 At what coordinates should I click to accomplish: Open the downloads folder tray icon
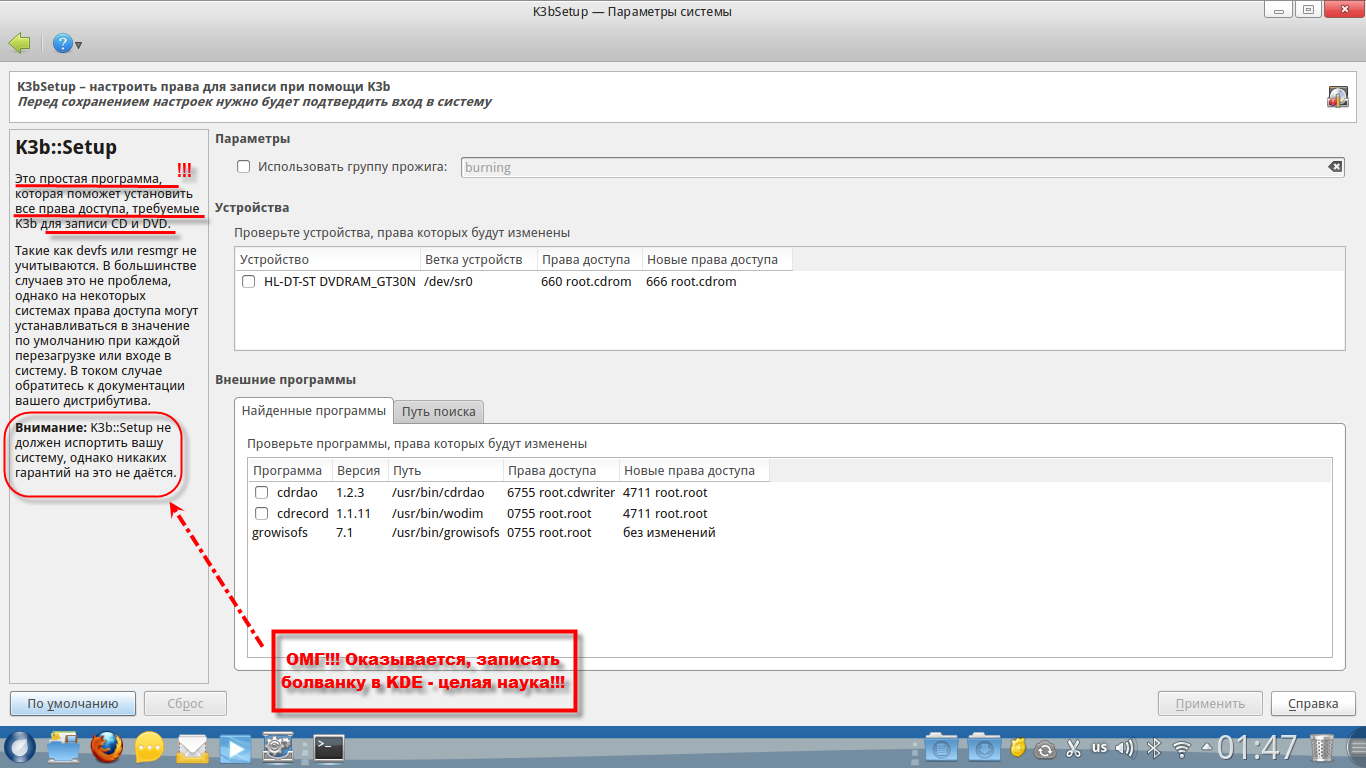[983, 748]
